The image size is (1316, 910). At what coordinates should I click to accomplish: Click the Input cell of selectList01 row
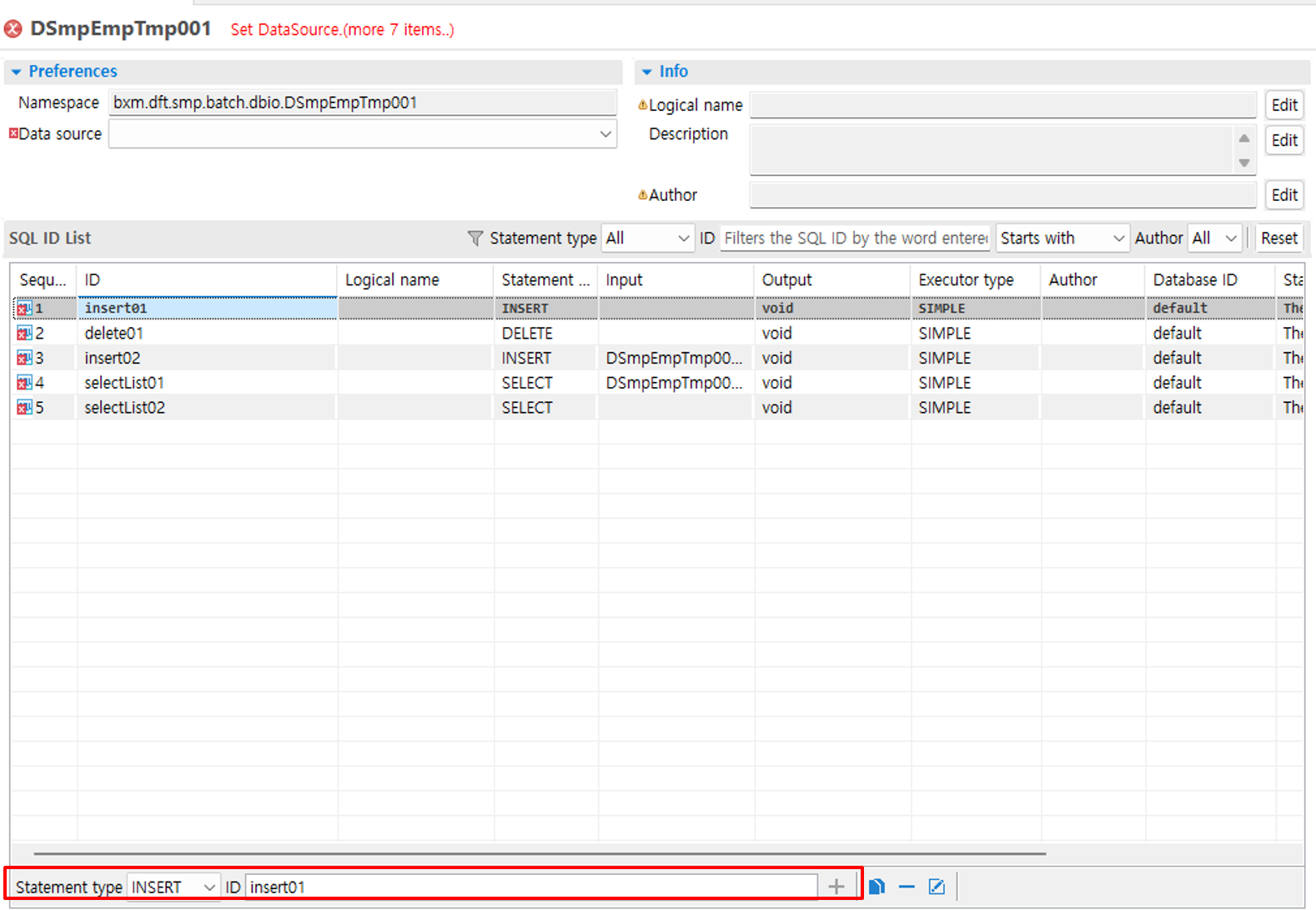(x=676, y=383)
